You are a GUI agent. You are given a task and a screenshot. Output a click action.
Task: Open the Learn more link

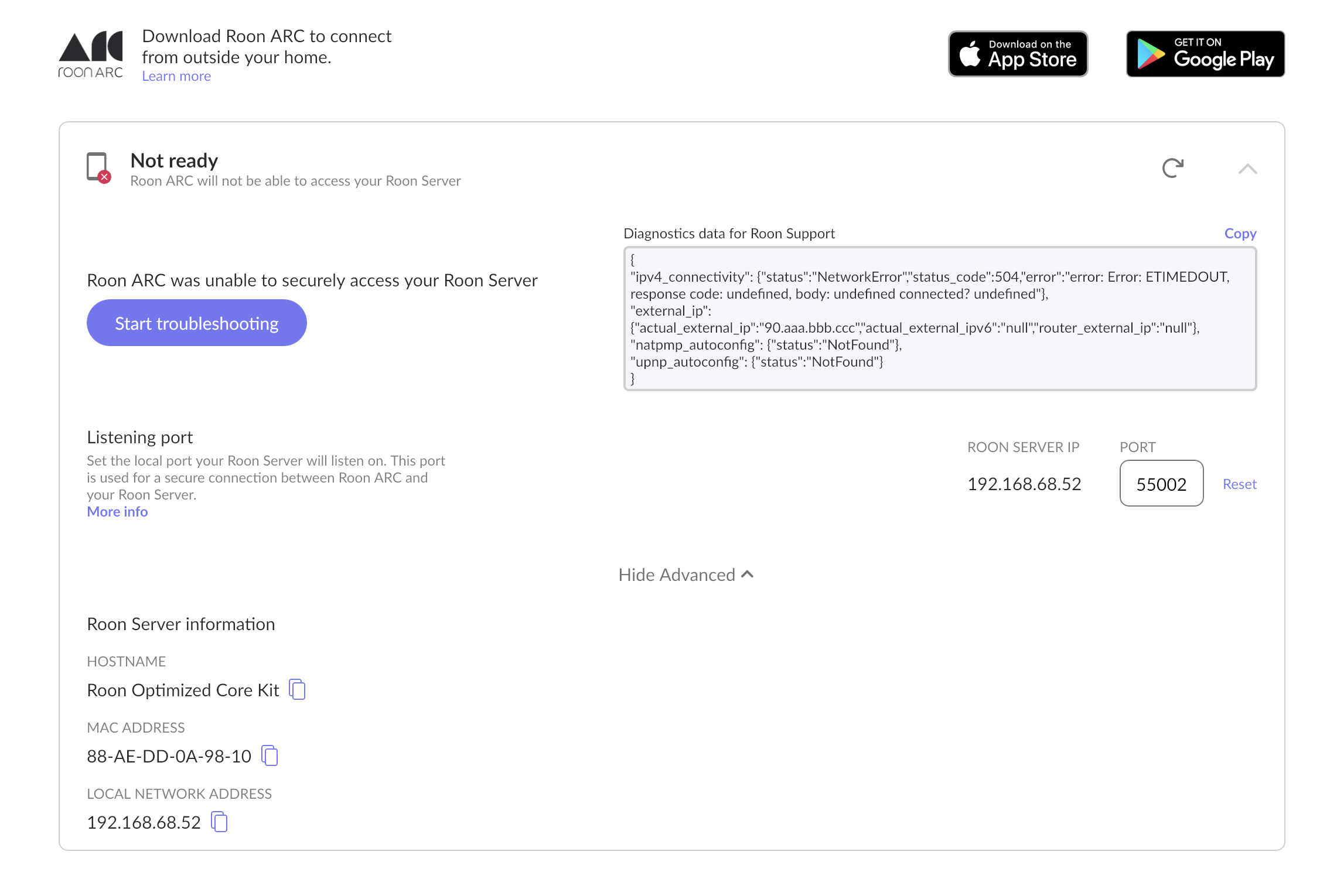click(x=176, y=76)
